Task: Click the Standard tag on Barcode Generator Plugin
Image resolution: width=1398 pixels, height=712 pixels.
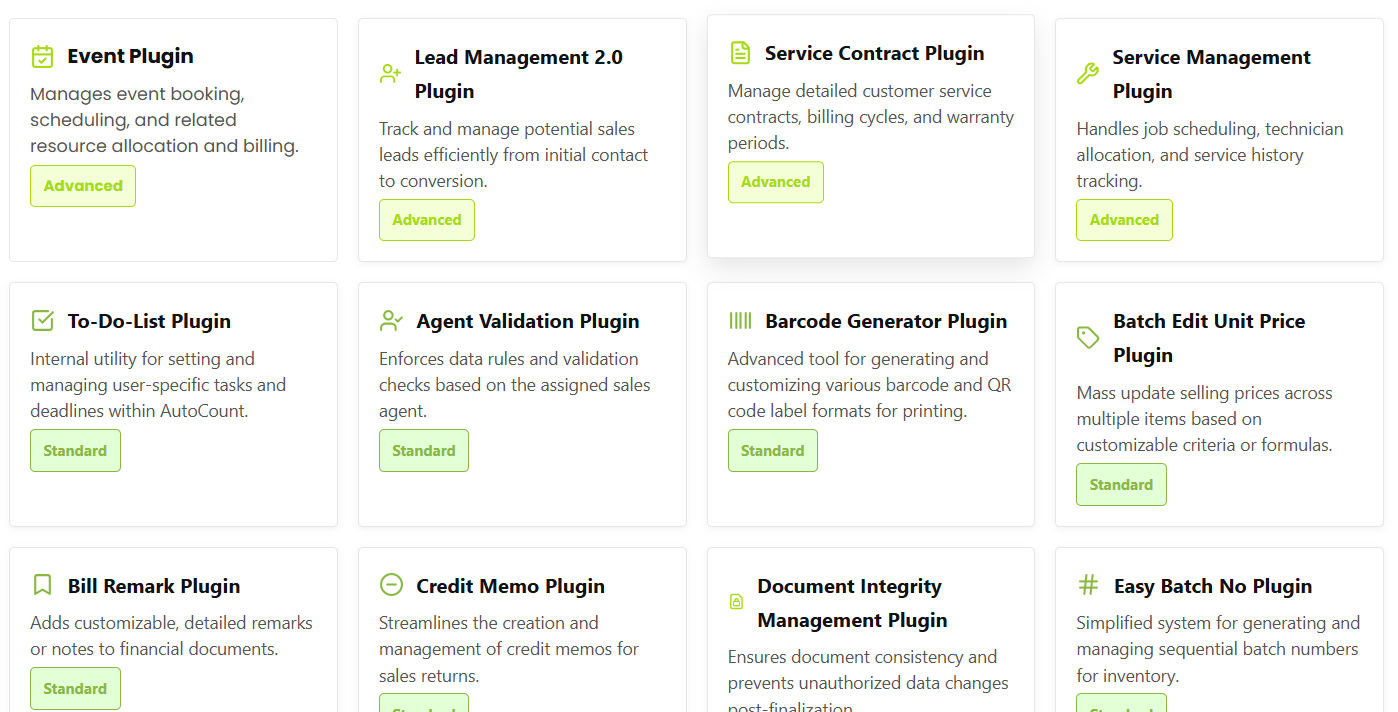Action: 772,451
